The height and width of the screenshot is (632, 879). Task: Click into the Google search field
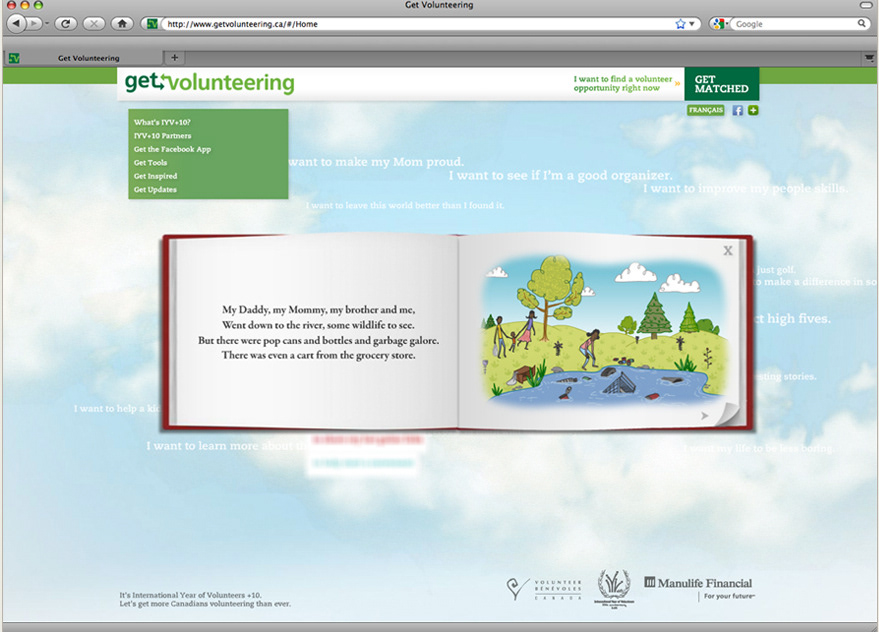click(x=796, y=24)
